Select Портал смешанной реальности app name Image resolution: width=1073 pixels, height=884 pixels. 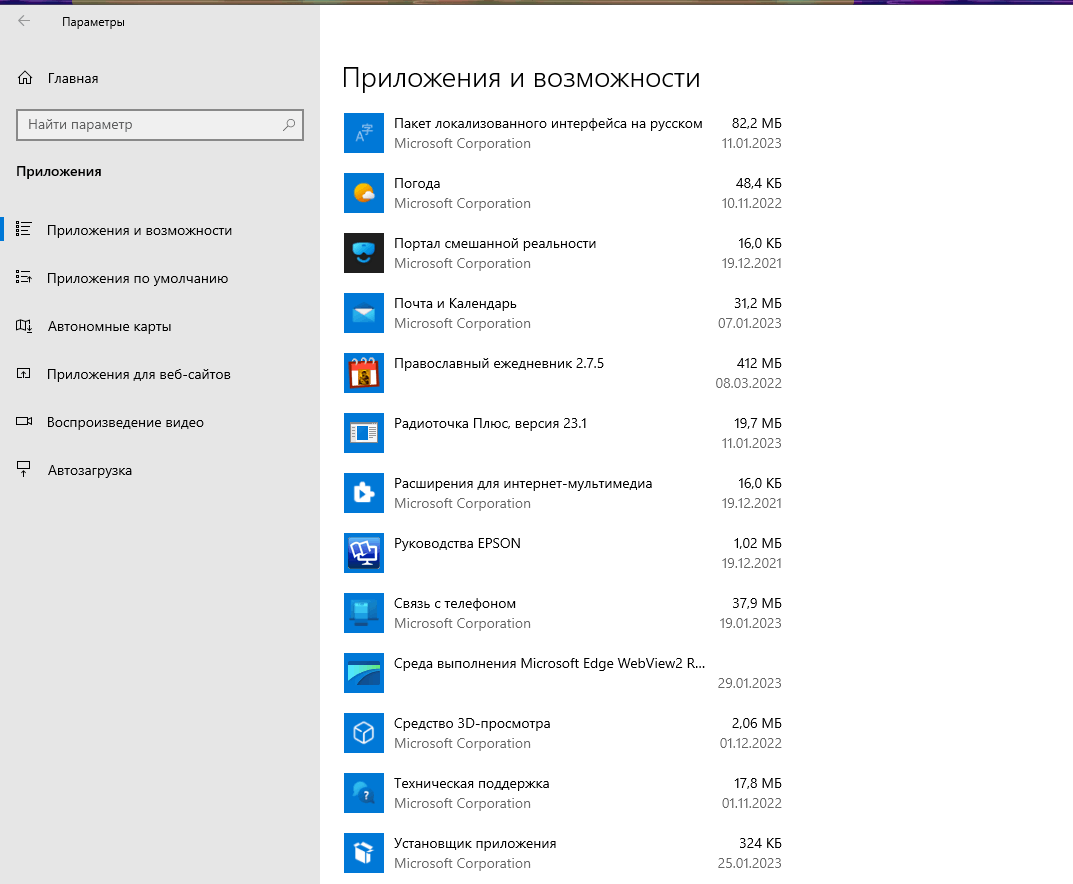[x=495, y=244]
